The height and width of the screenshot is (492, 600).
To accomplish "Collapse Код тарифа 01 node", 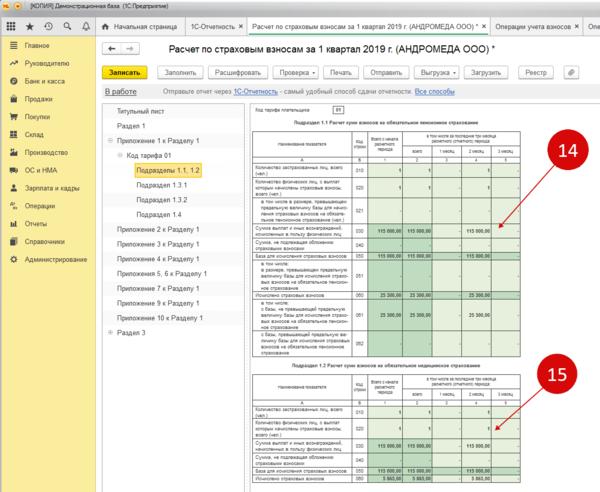I will (120, 155).
